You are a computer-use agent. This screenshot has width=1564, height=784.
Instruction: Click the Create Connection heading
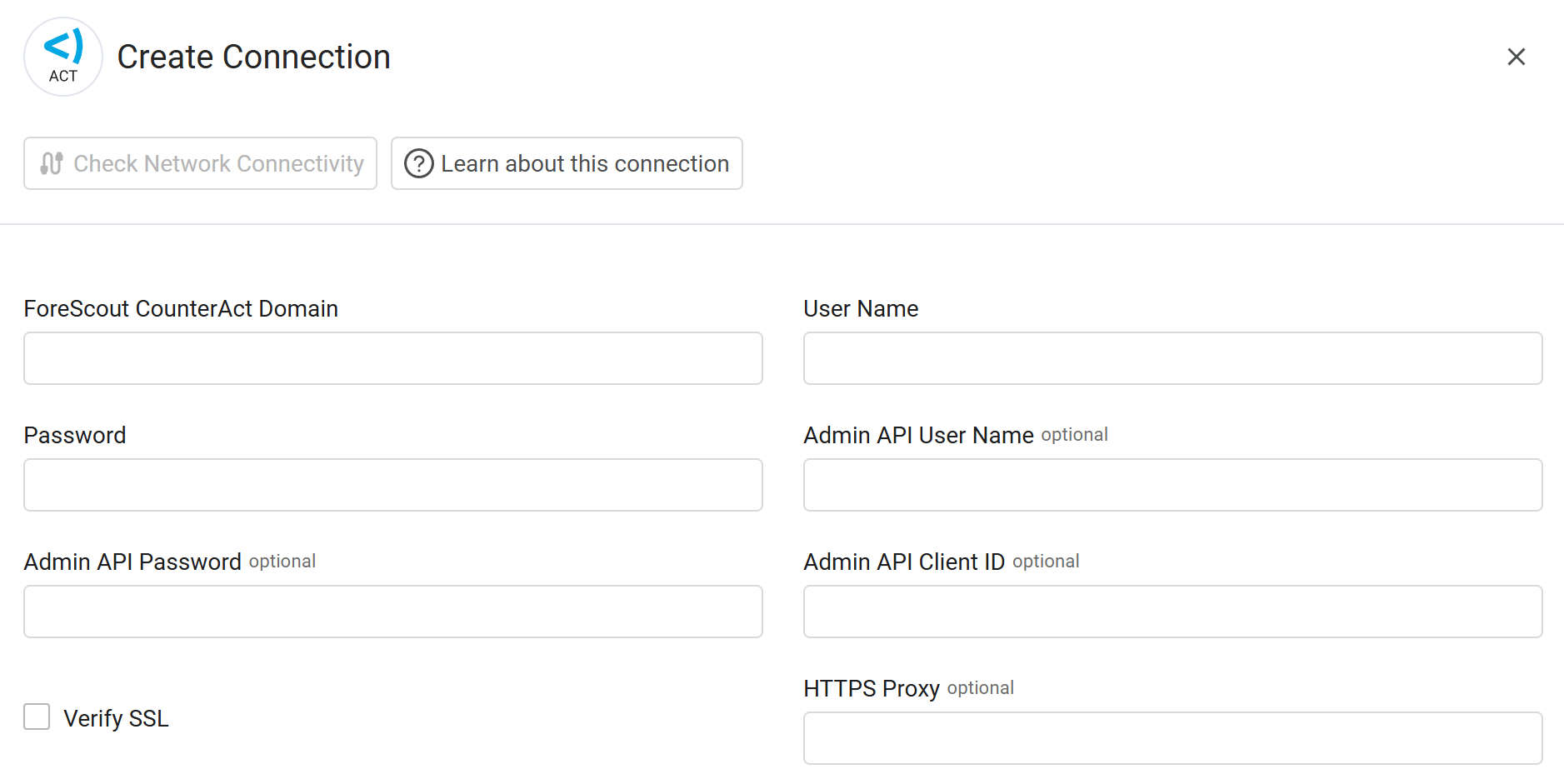(x=253, y=57)
